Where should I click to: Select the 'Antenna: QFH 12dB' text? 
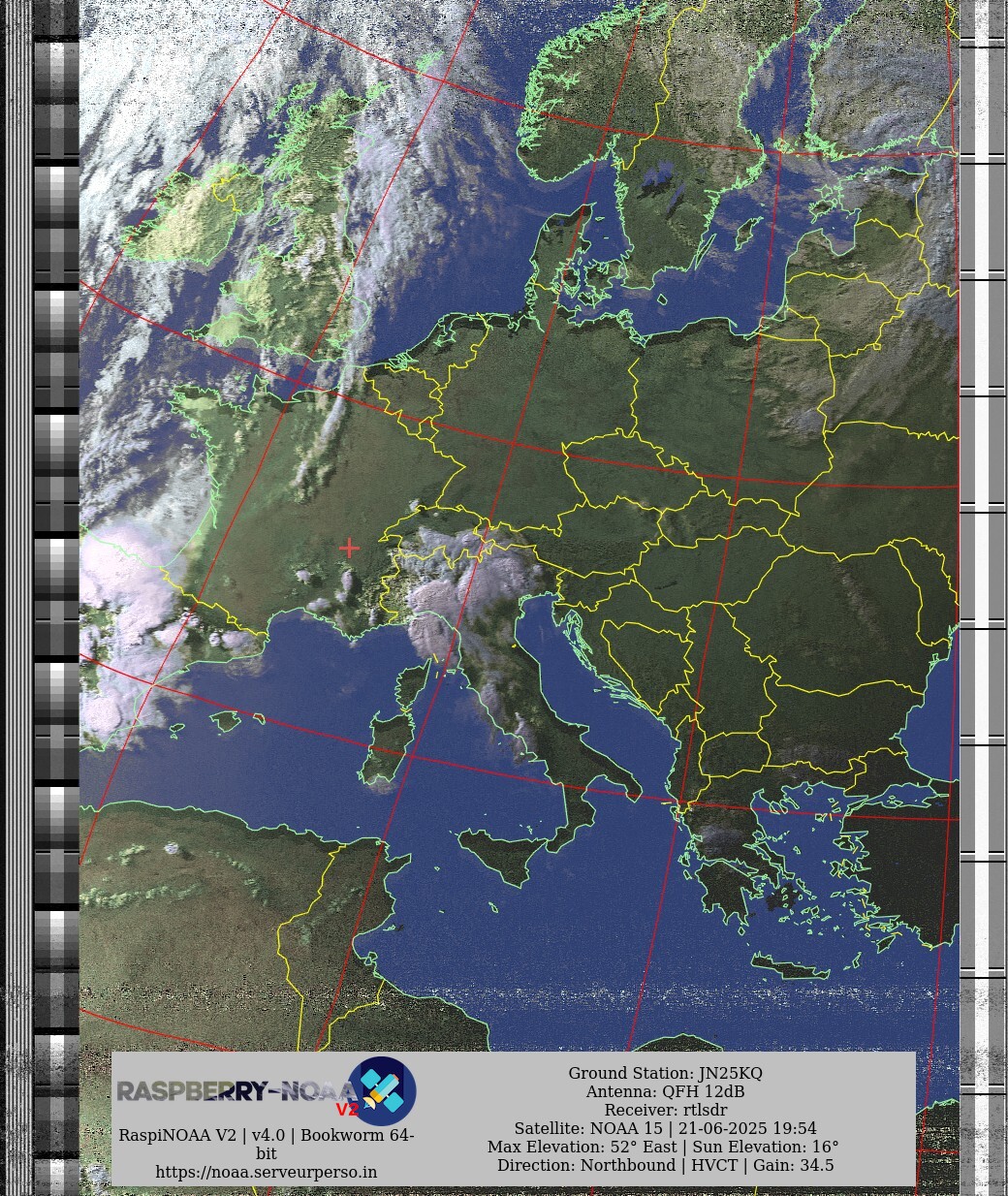pos(665,1091)
